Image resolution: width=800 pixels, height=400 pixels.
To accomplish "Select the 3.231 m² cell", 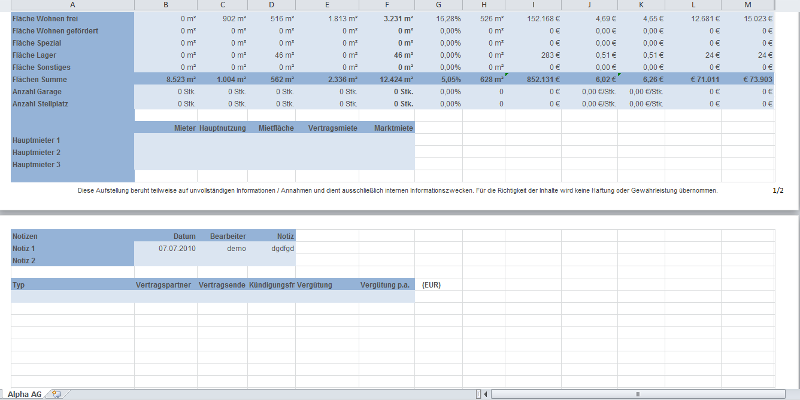I will tap(386, 18).
